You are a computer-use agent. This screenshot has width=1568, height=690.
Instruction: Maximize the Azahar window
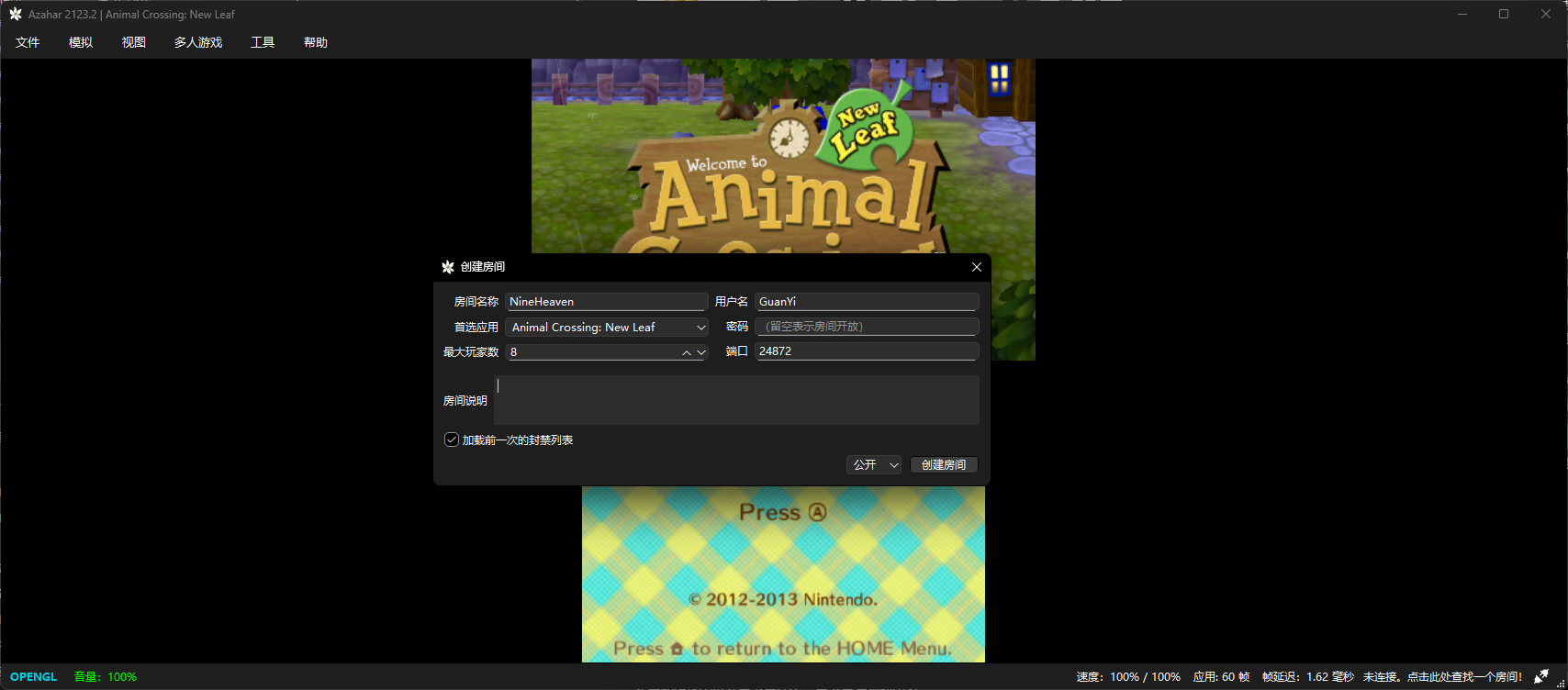tap(1504, 14)
